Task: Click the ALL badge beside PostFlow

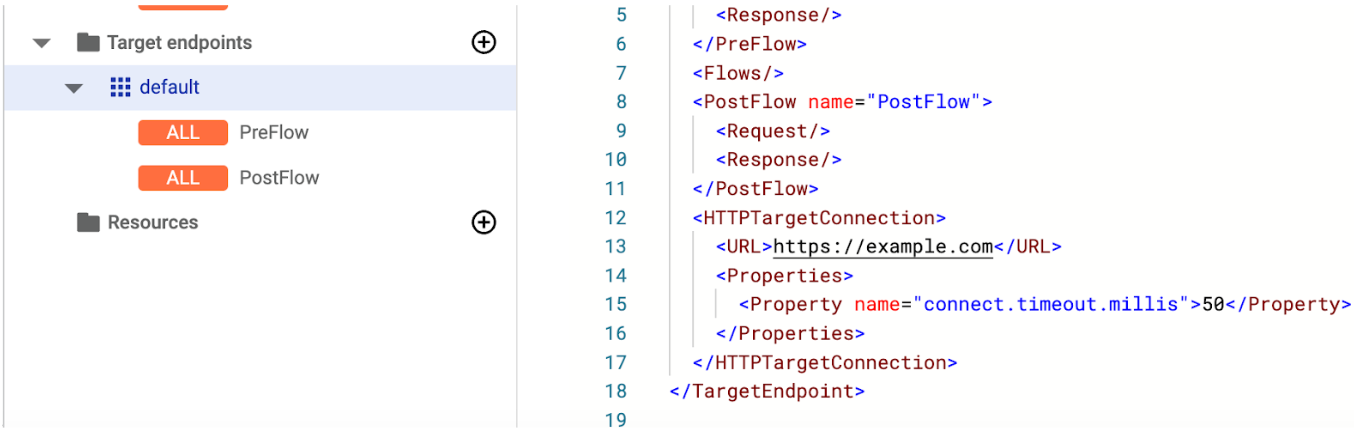Action: point(183,178)
